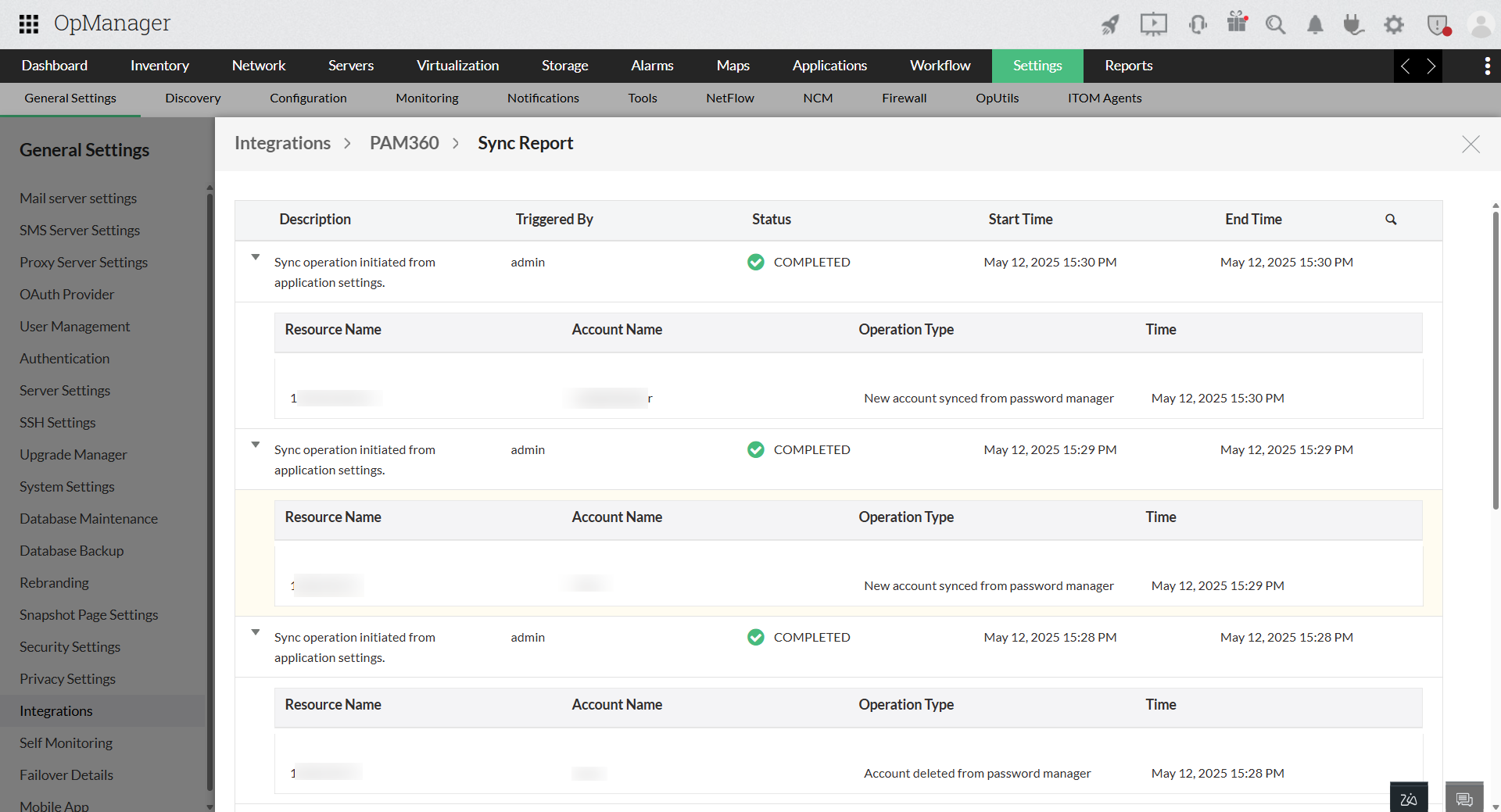Switch to the Inventory tab
The height and width of the screenshot is (812, 1501).
coord(159,66)
